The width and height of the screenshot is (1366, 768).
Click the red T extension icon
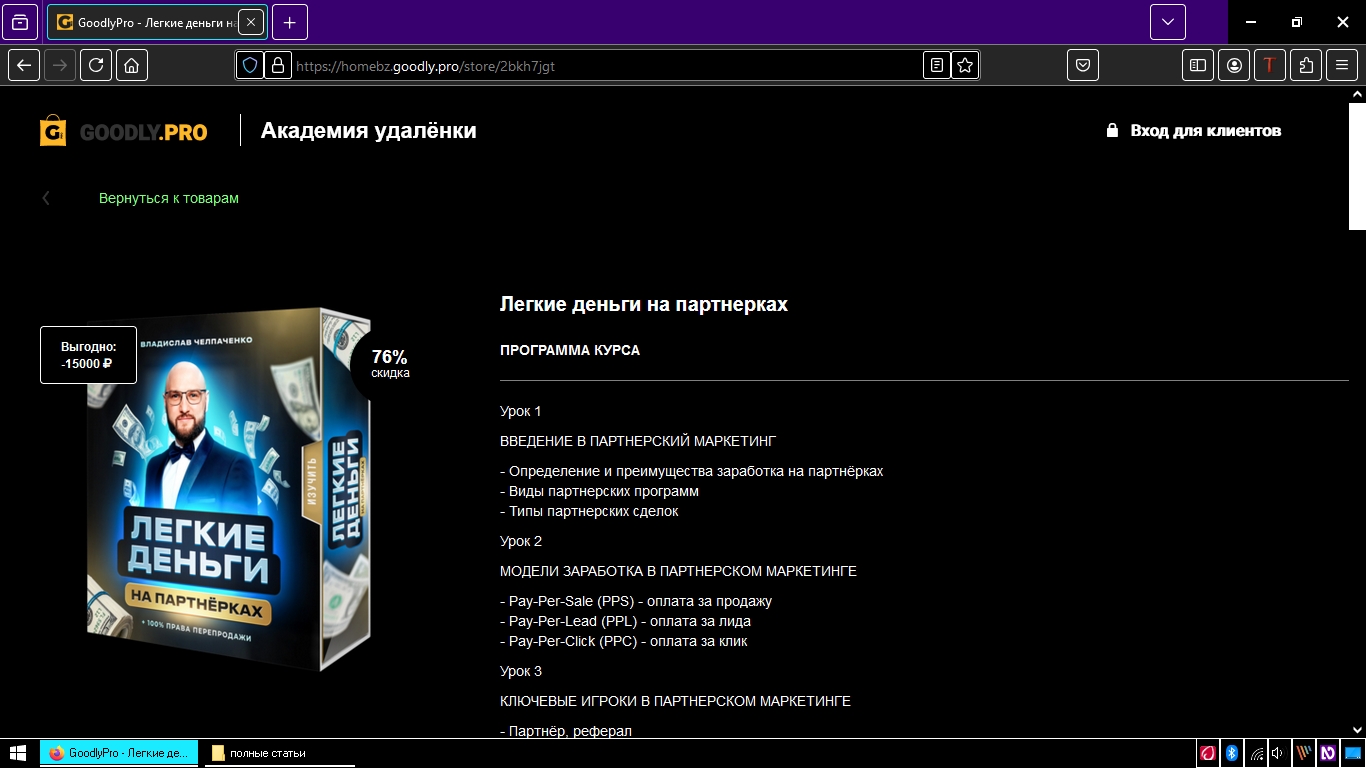coord(1270,65)
